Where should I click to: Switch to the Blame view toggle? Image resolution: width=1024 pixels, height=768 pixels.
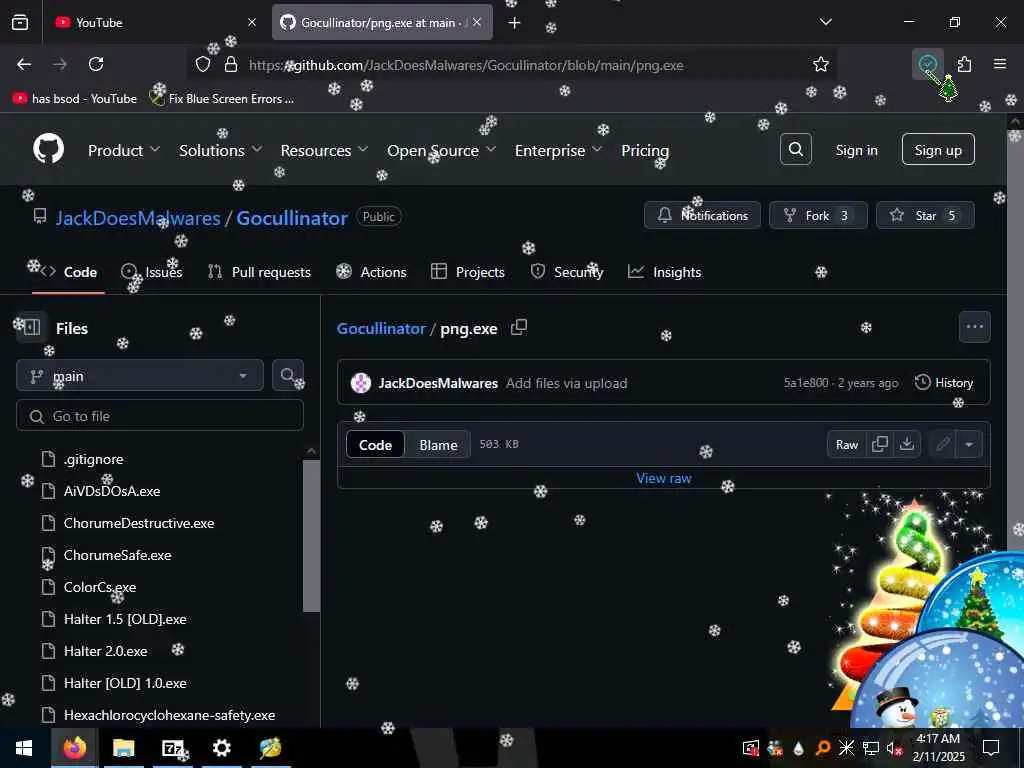point(438,445)
